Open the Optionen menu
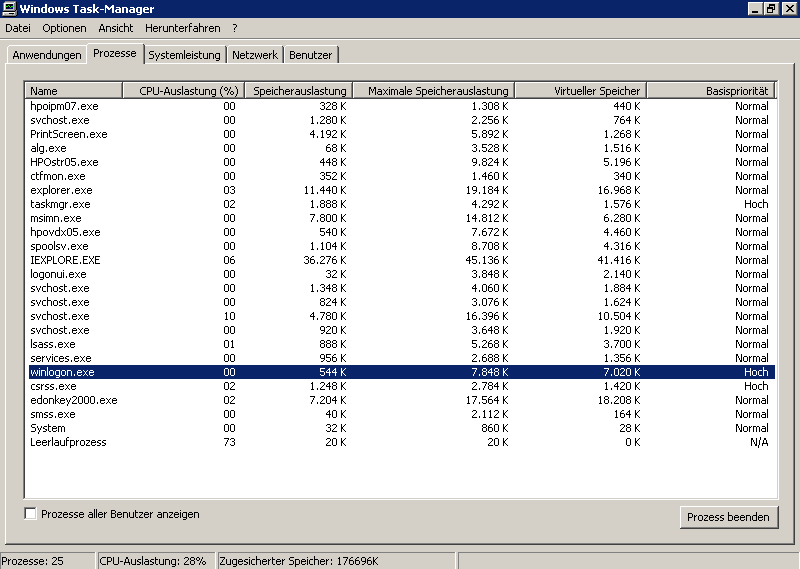 (64, 28)
